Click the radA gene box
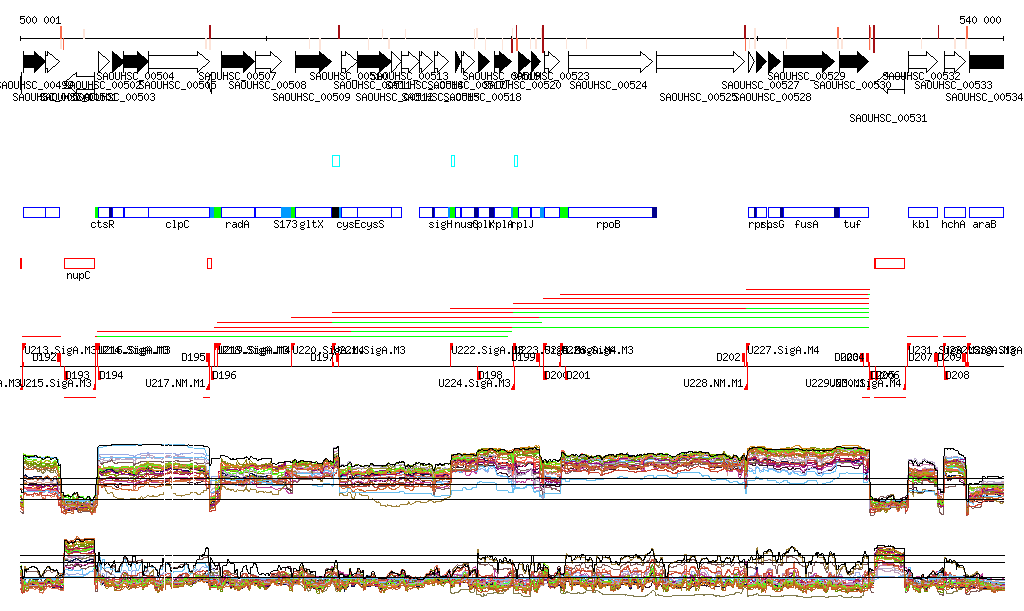This screenshot has width=1024, height=611. [237, 212]
